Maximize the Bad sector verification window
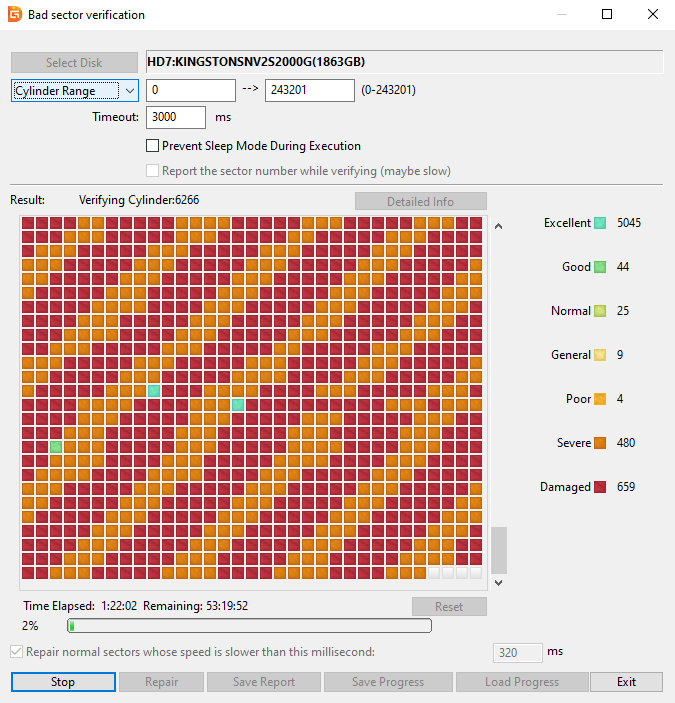Viewport: 675px width, 703px height. 607,14
